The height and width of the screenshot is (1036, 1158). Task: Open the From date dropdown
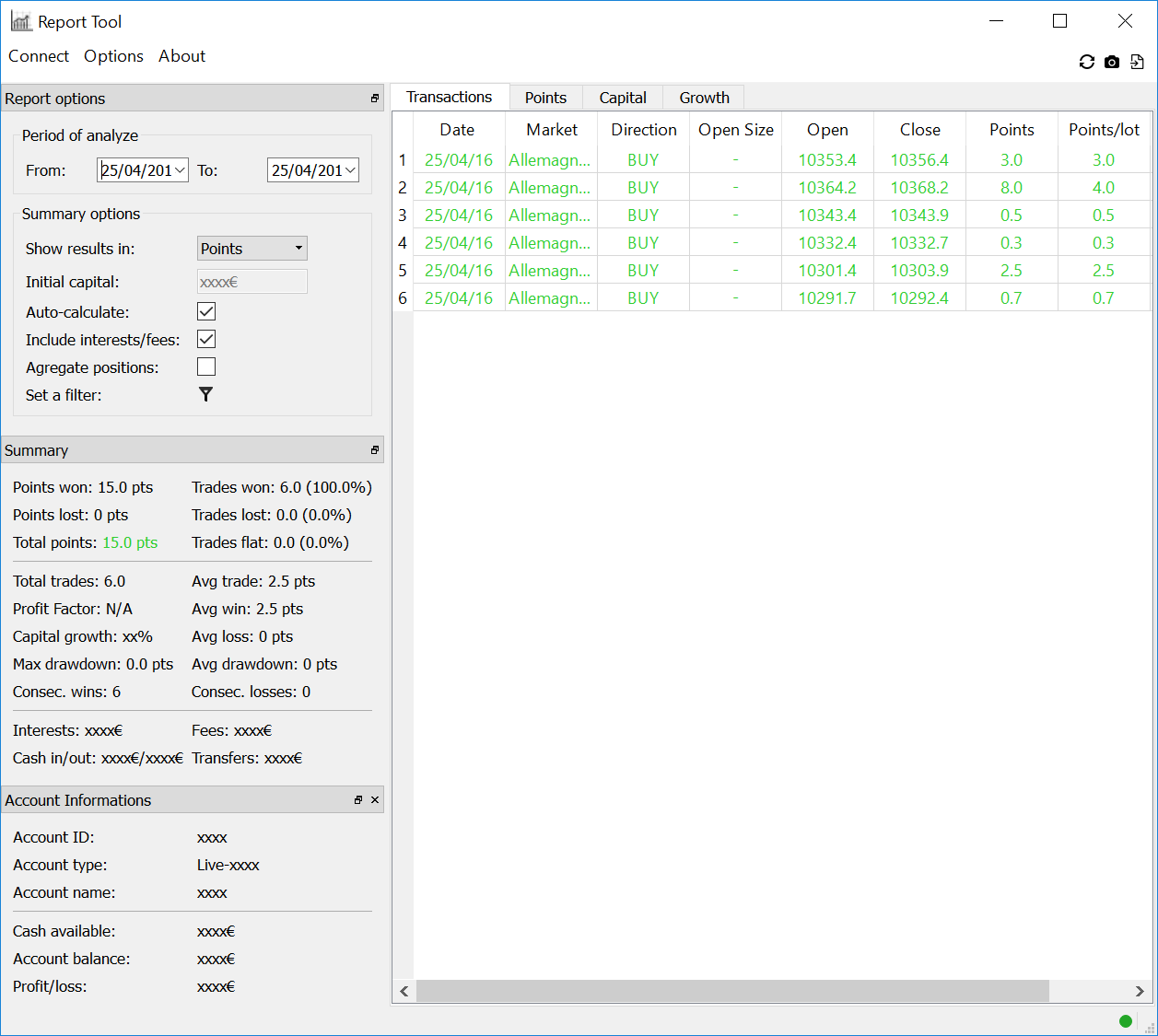coord(180,170)
